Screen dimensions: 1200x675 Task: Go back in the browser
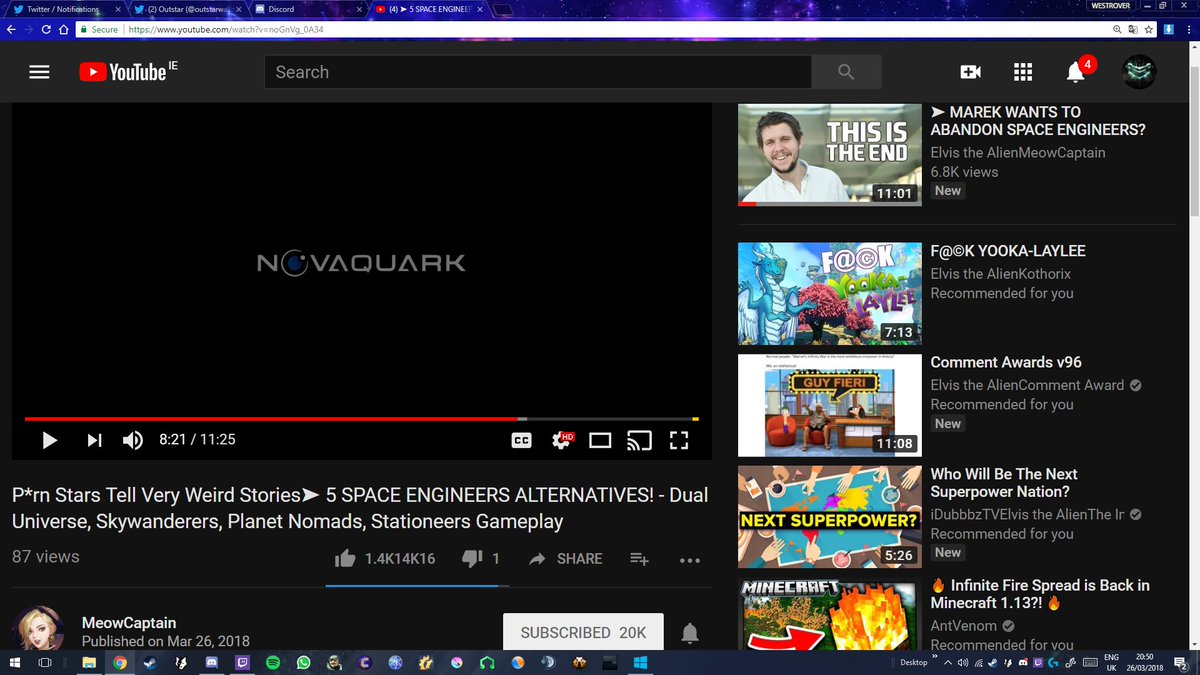tap(11, 29)
